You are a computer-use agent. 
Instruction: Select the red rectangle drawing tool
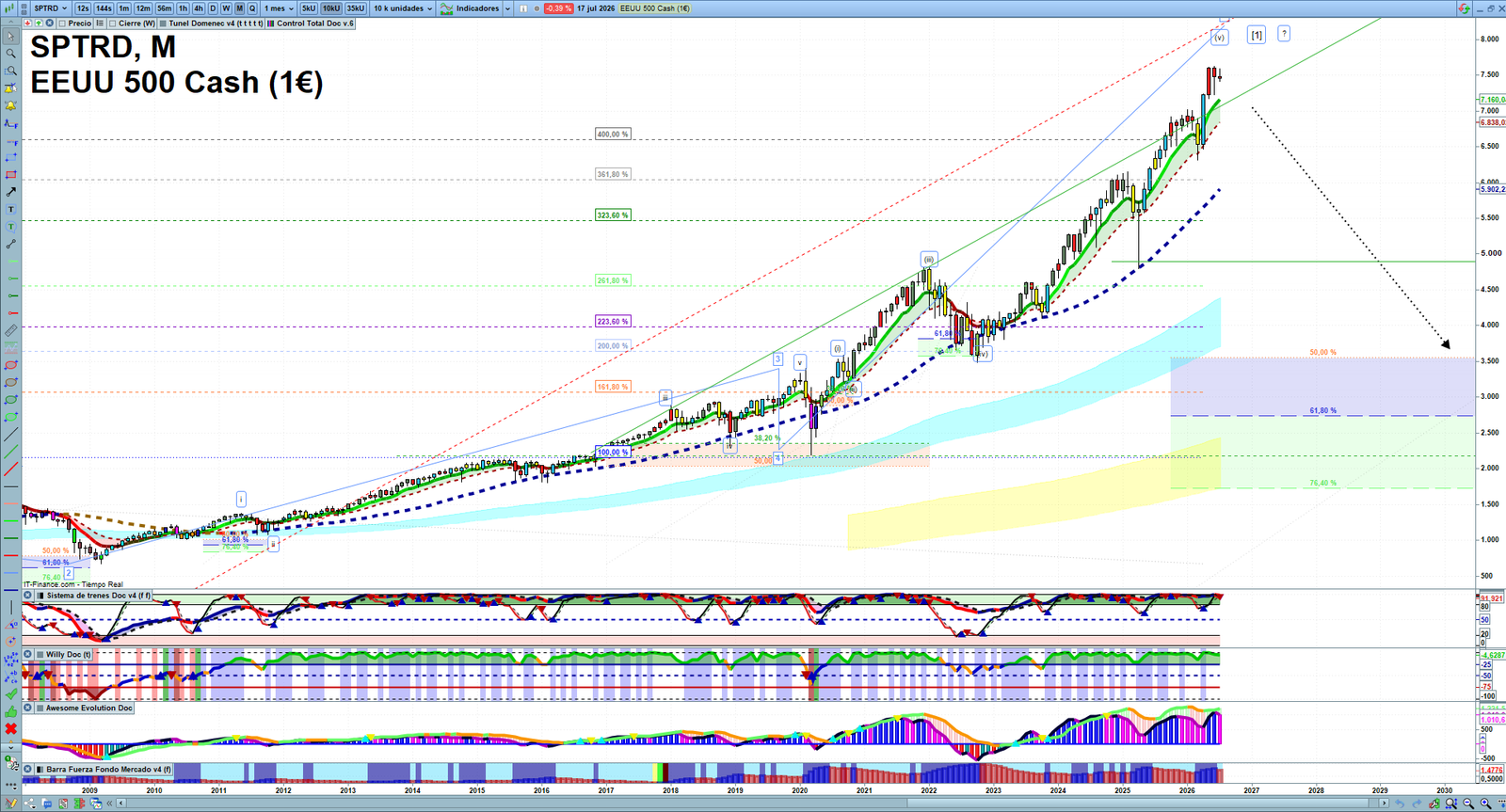pos(10,175)
